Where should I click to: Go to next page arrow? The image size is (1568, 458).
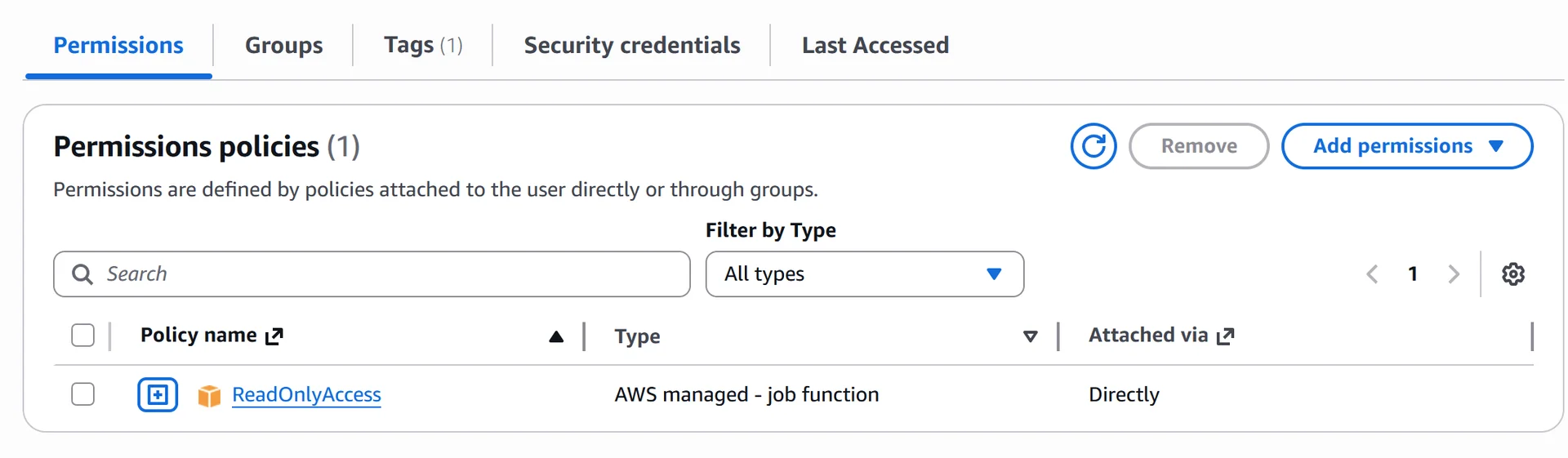point(1454,274)
